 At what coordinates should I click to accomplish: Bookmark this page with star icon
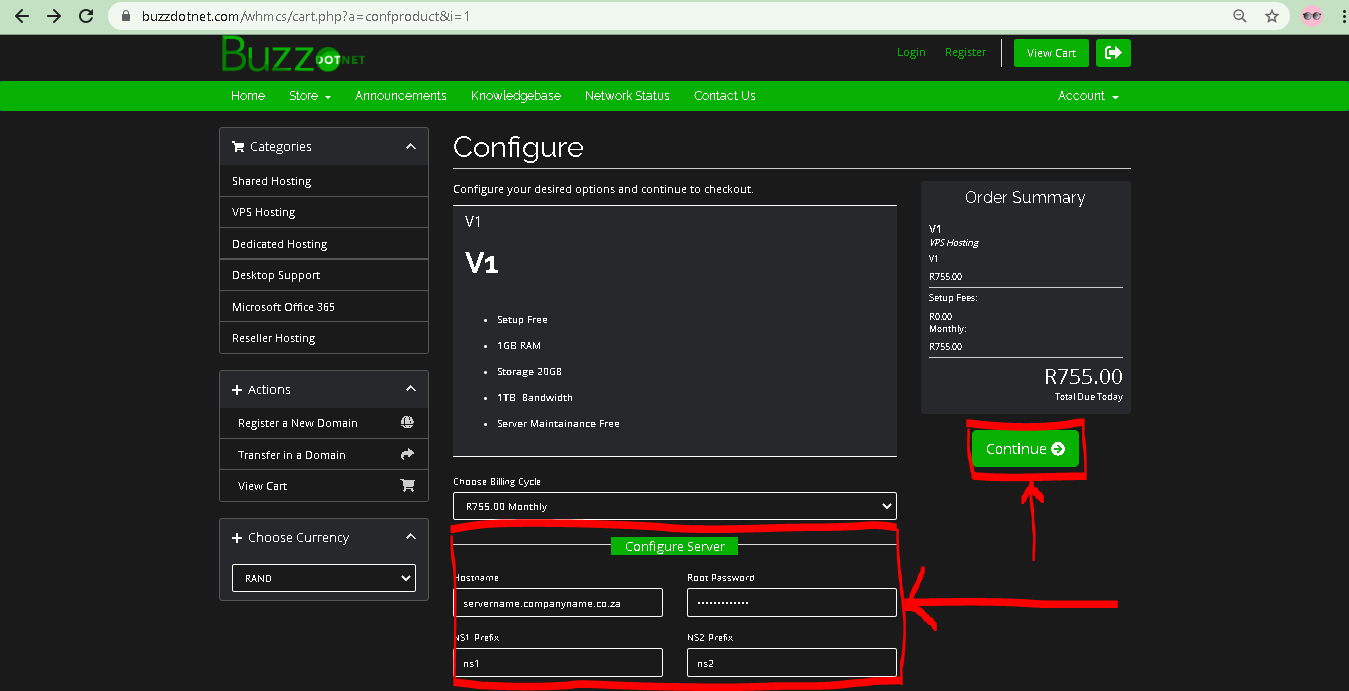click(x=1272, y=16)
